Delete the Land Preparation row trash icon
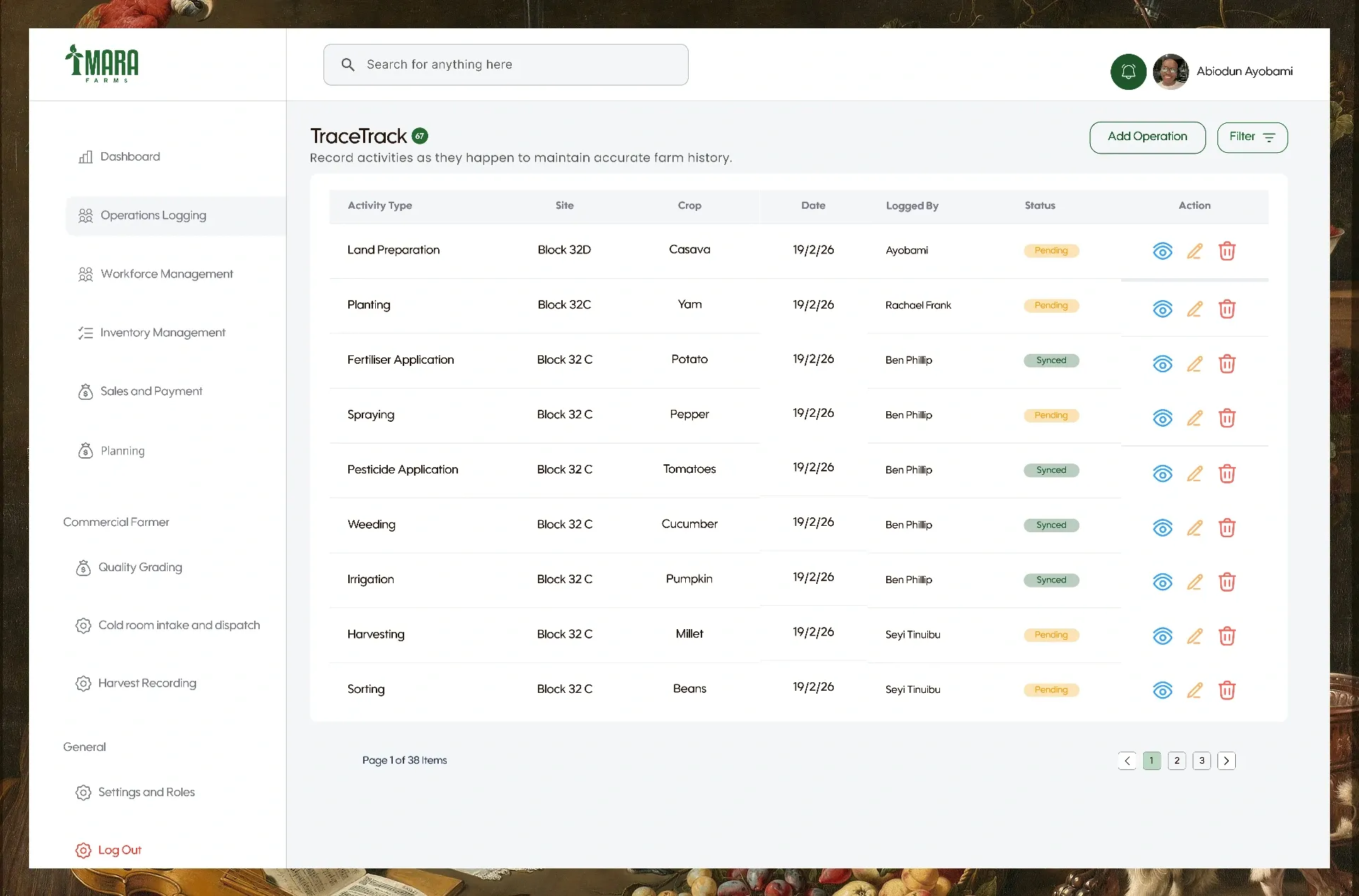 click(1227, 251)
